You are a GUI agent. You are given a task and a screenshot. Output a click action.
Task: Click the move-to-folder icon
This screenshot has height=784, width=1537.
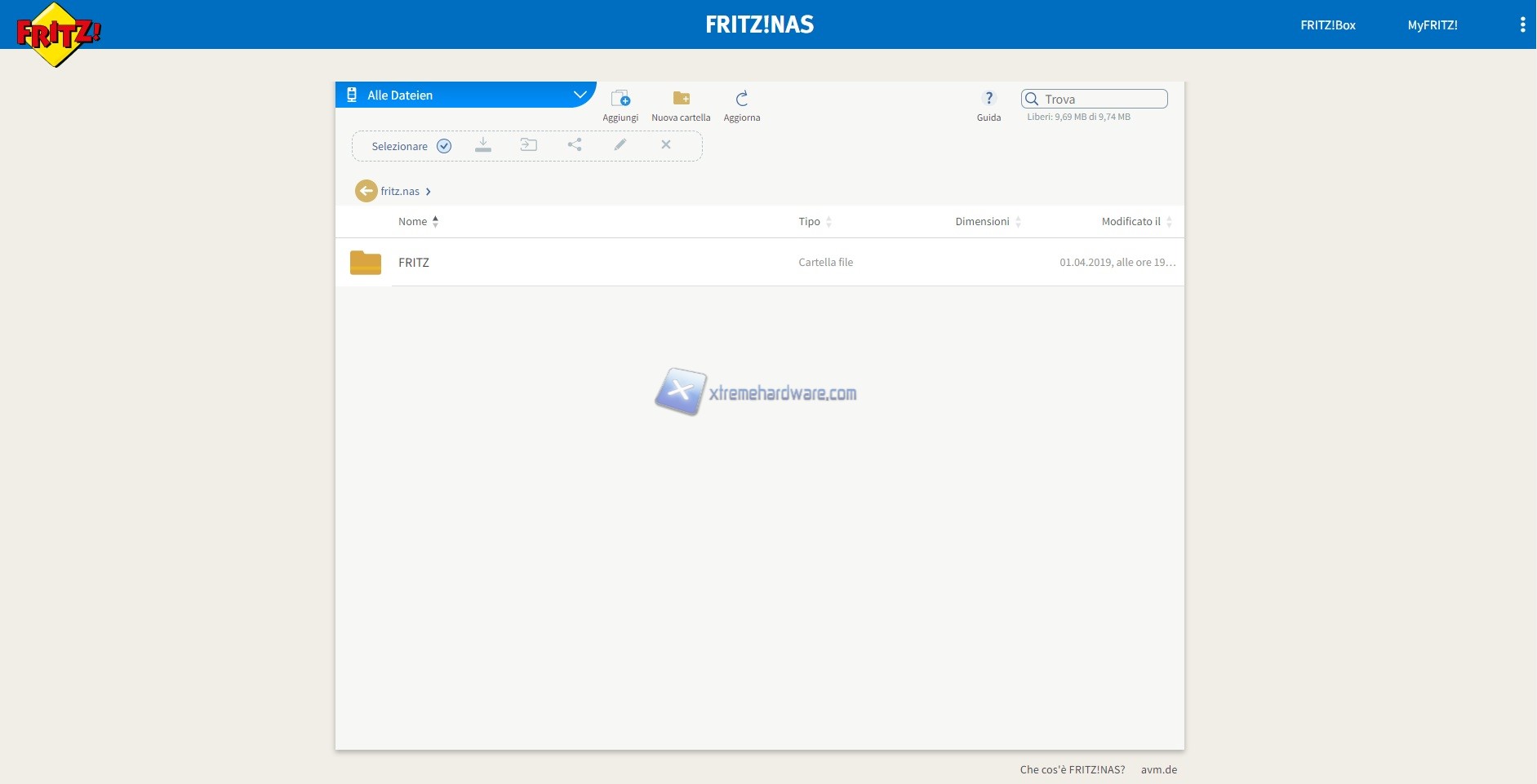coord(529,145)
